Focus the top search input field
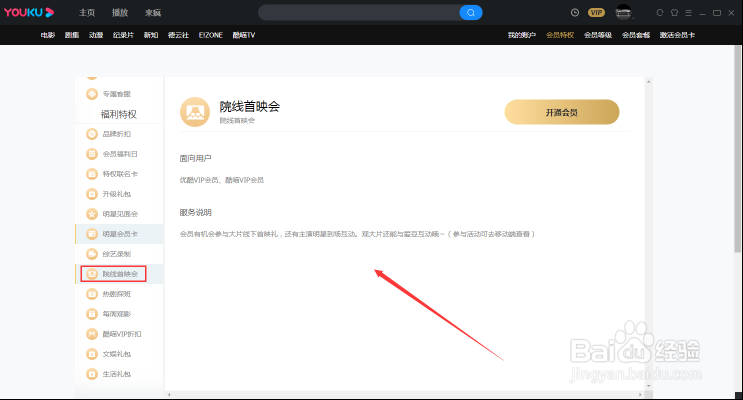The height and width of the screenshot is (400, 743). 359,13
